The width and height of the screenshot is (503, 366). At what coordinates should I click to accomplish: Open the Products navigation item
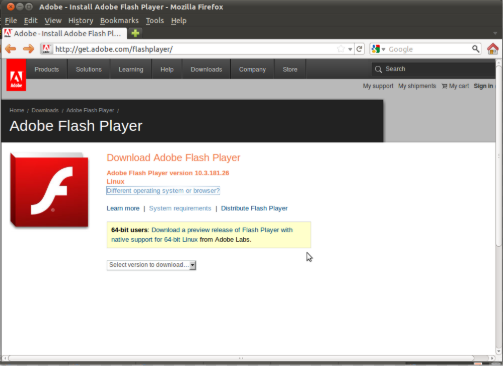(x=47, y=69)
